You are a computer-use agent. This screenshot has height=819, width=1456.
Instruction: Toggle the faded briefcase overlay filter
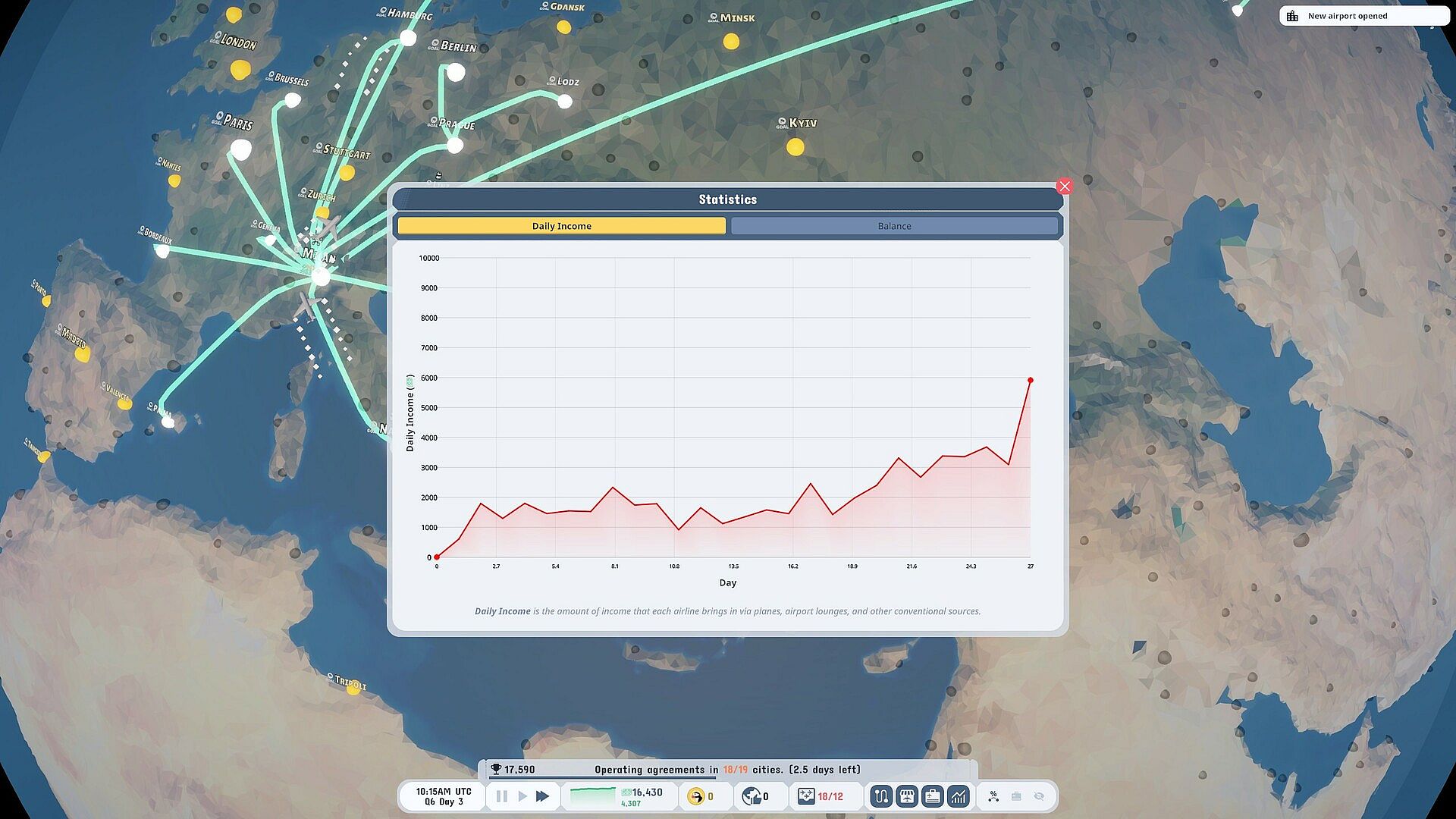(1016, 796)
